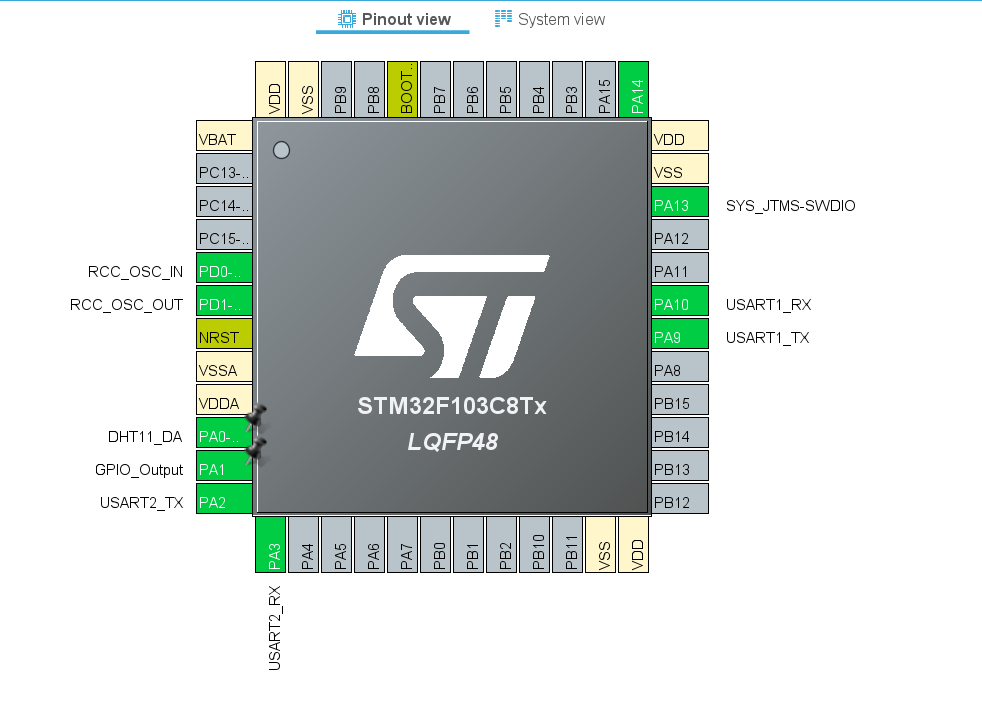Switch to the System view tab
The width and height of the screenshot is (982, 711).
tap(549, 19)
